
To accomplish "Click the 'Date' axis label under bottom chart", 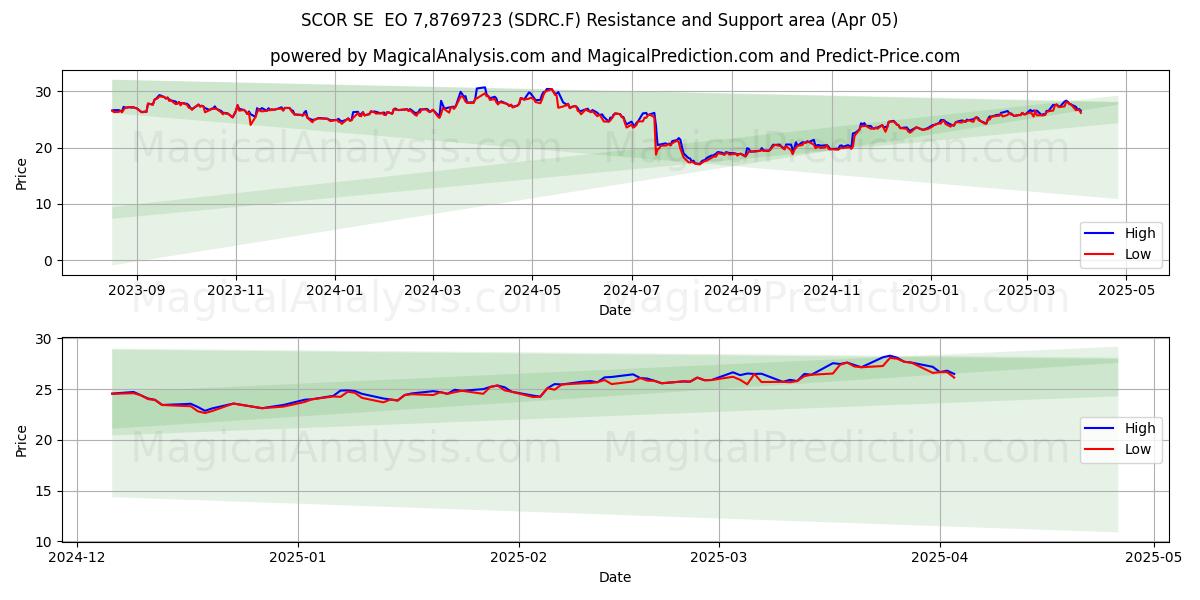I will pyautogui.click(x=615, y=577).
